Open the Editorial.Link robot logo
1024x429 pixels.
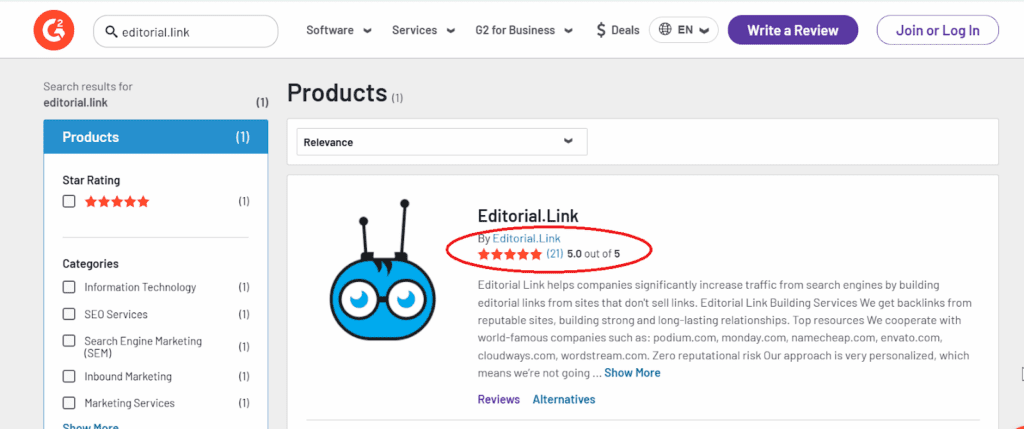pyautogui.click(x=382, y=272)
